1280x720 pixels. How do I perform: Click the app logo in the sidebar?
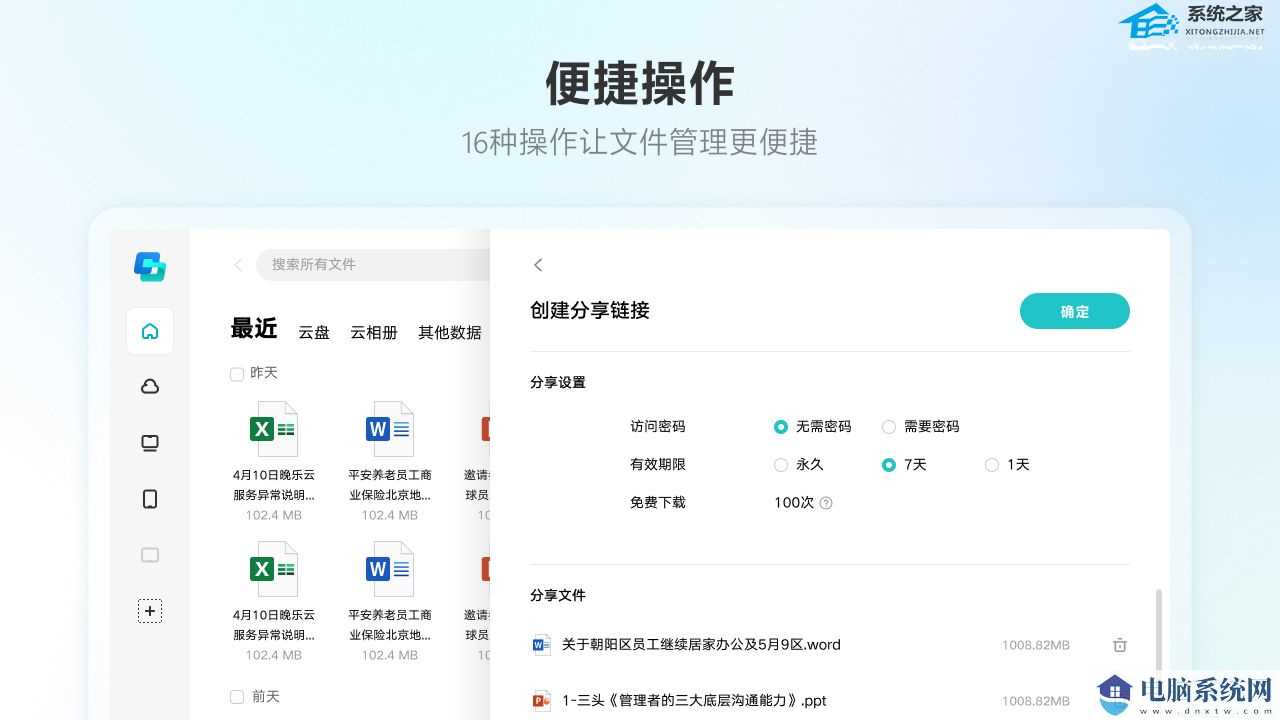pos(150,266)
